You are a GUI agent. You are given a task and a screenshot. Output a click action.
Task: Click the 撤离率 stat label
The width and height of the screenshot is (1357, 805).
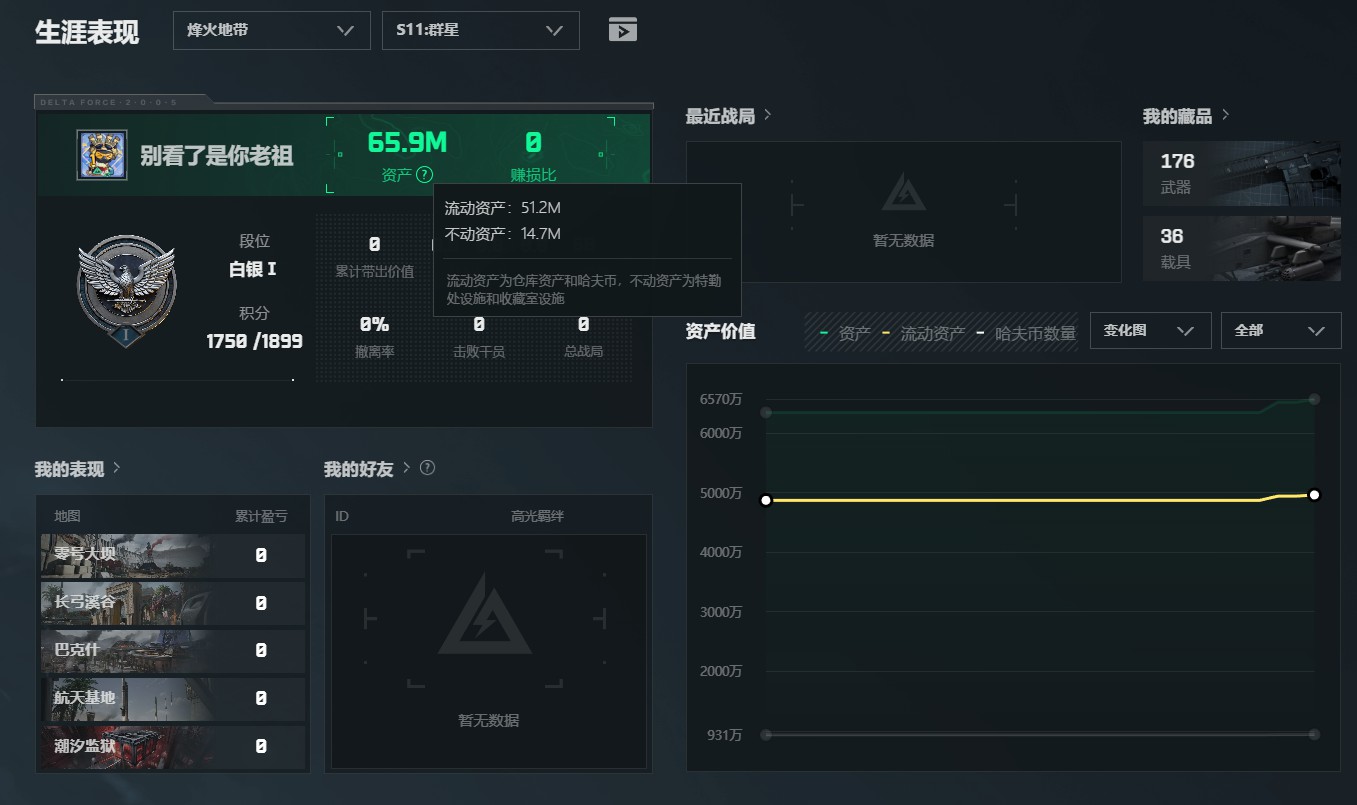point(374,351)
